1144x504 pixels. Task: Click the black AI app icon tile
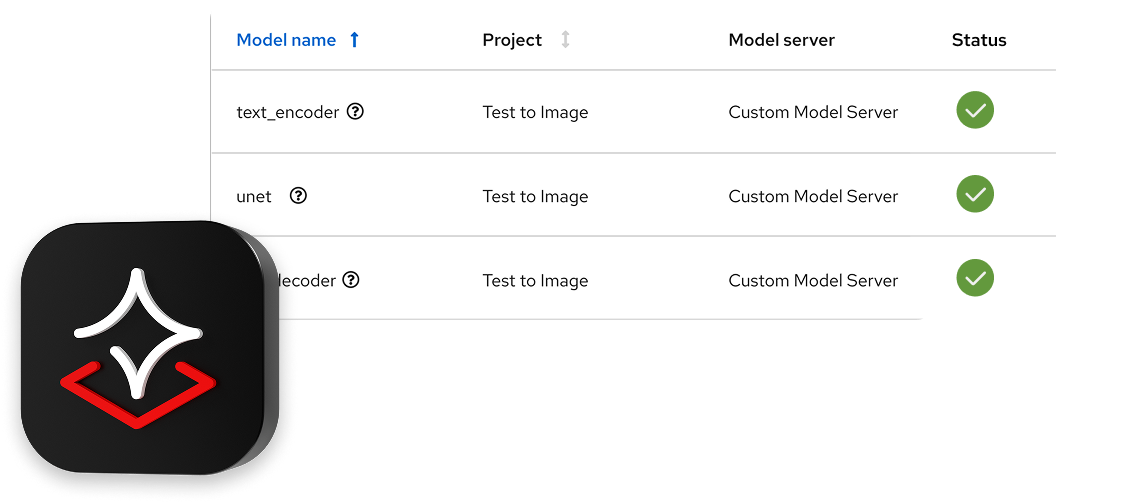[x=143, y=345]
